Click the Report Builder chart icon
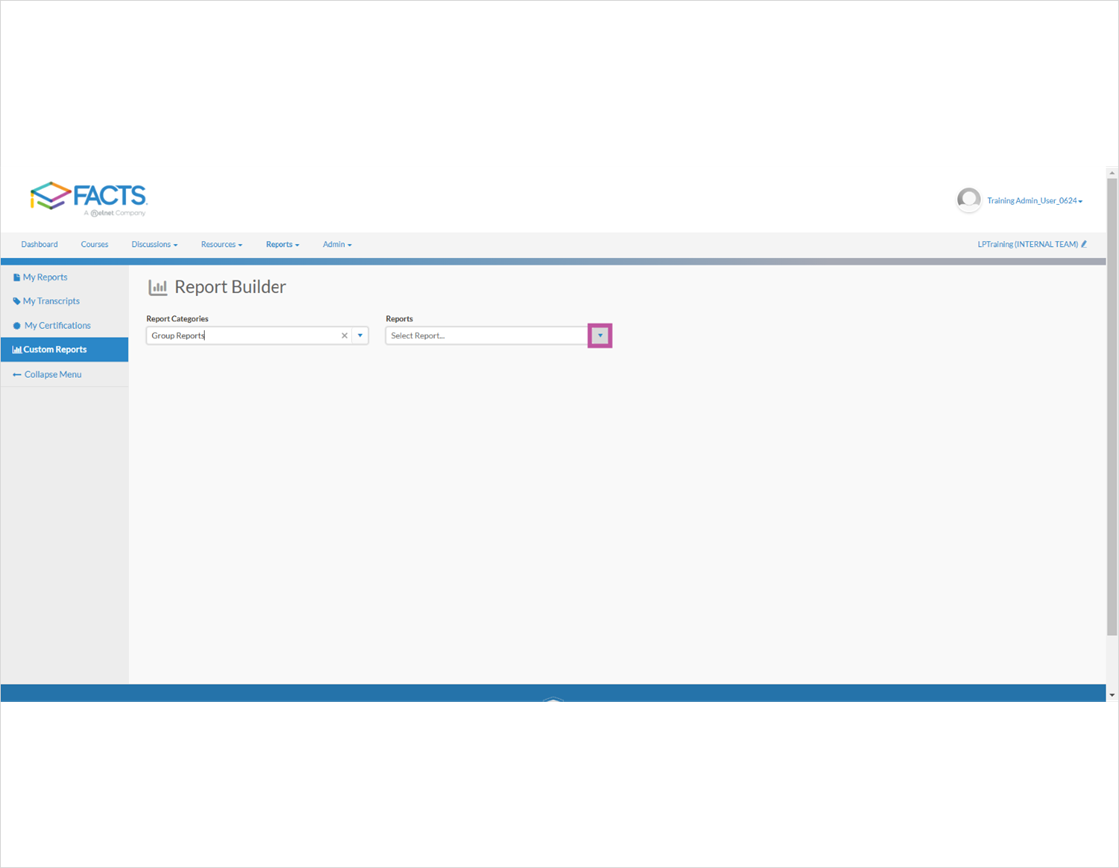 pyautogui.click(x=158, y=286)
